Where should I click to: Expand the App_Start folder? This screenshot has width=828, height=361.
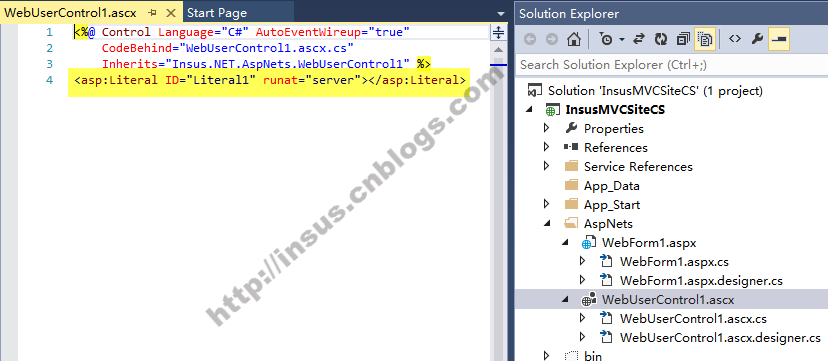click(x=547, y=204)
